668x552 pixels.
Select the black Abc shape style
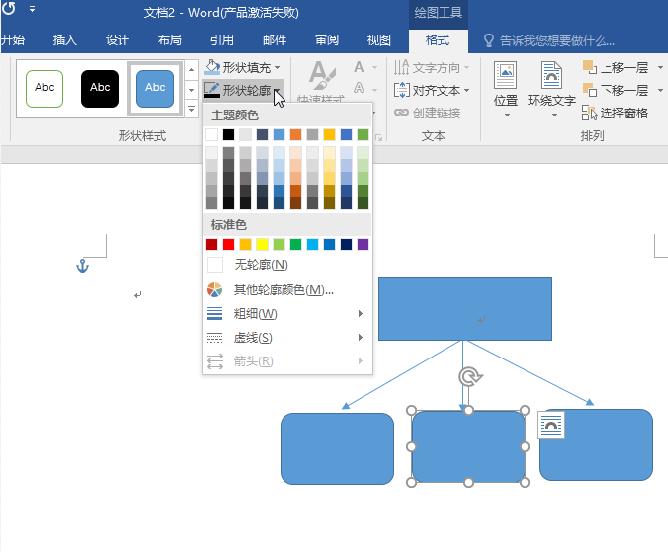tap(100, 88)
